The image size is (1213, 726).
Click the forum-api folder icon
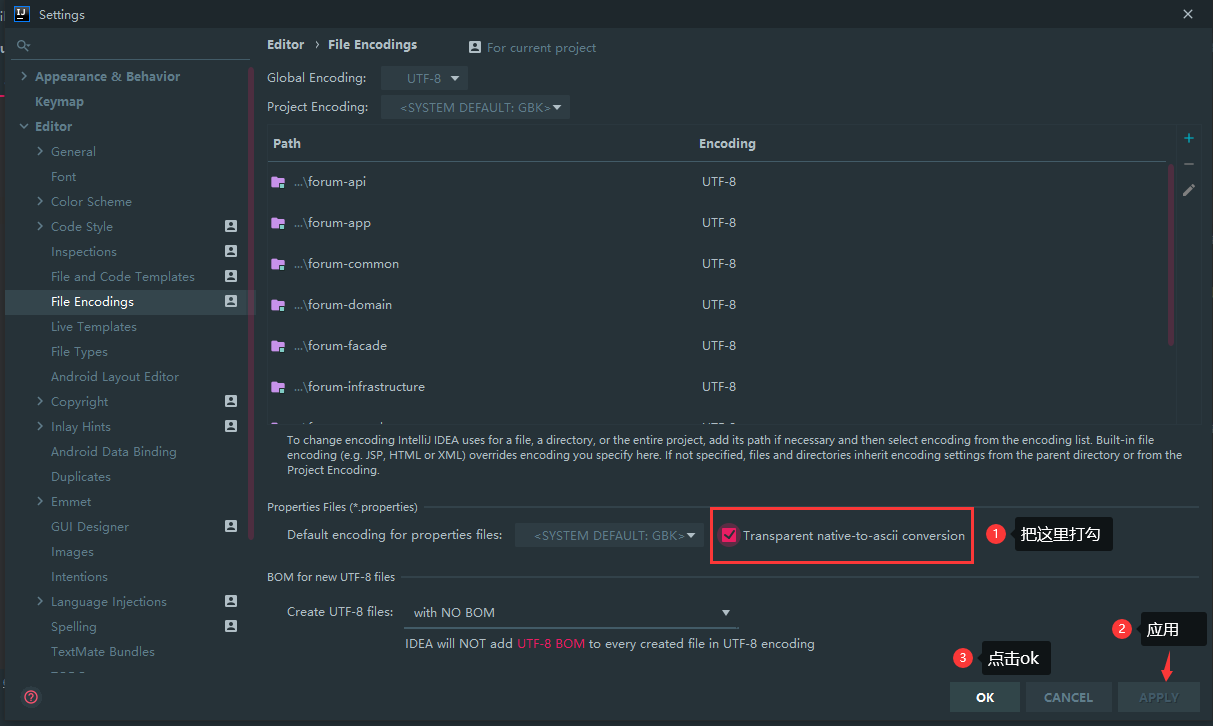tap(278, 182)
